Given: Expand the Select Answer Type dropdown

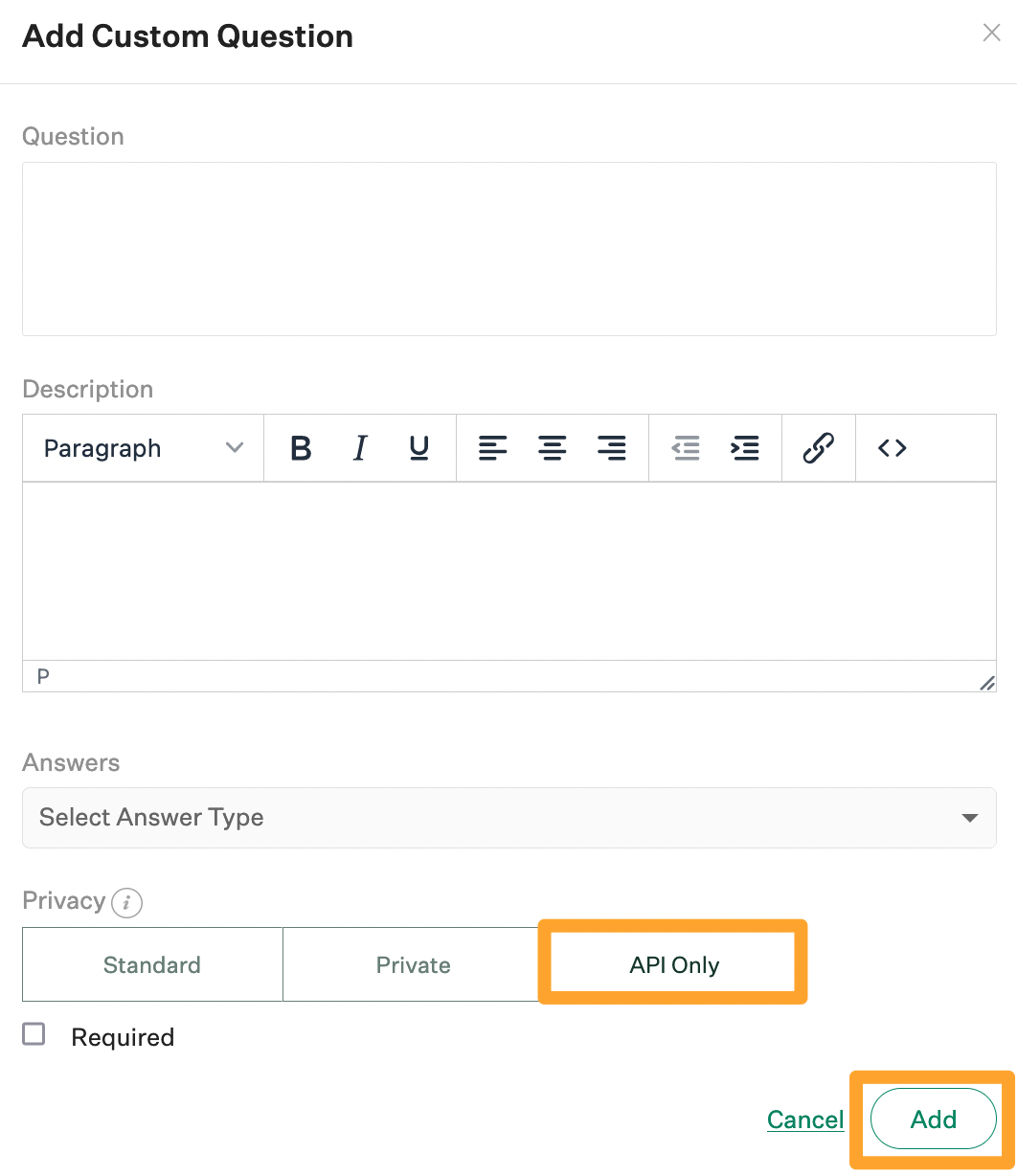Looking at the screenshot, I should 508,818.
